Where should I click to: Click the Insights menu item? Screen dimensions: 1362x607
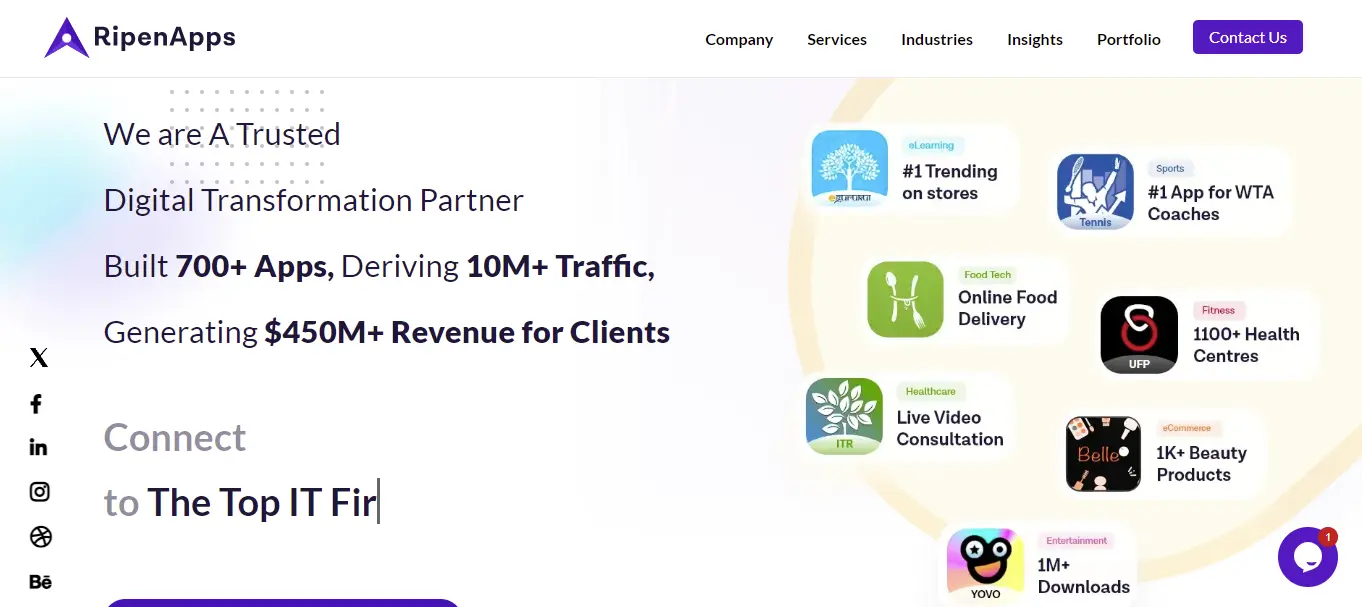(x=1034, y=39)
